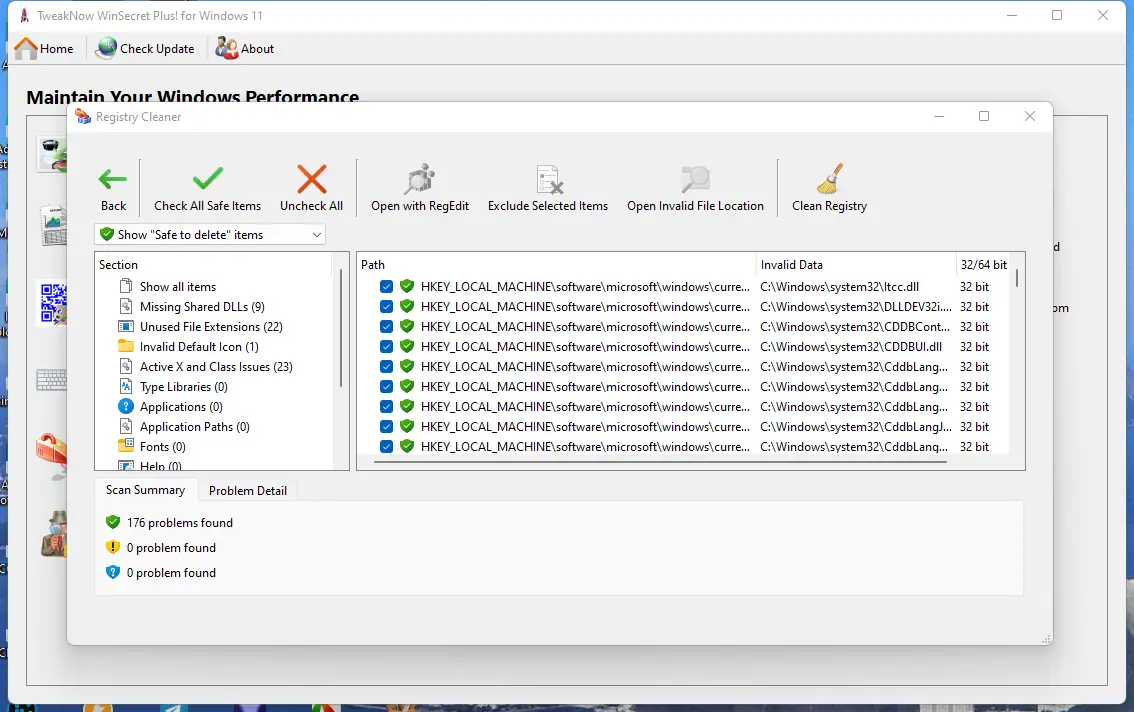Go to Home in main window

click(x=44, y=48)
